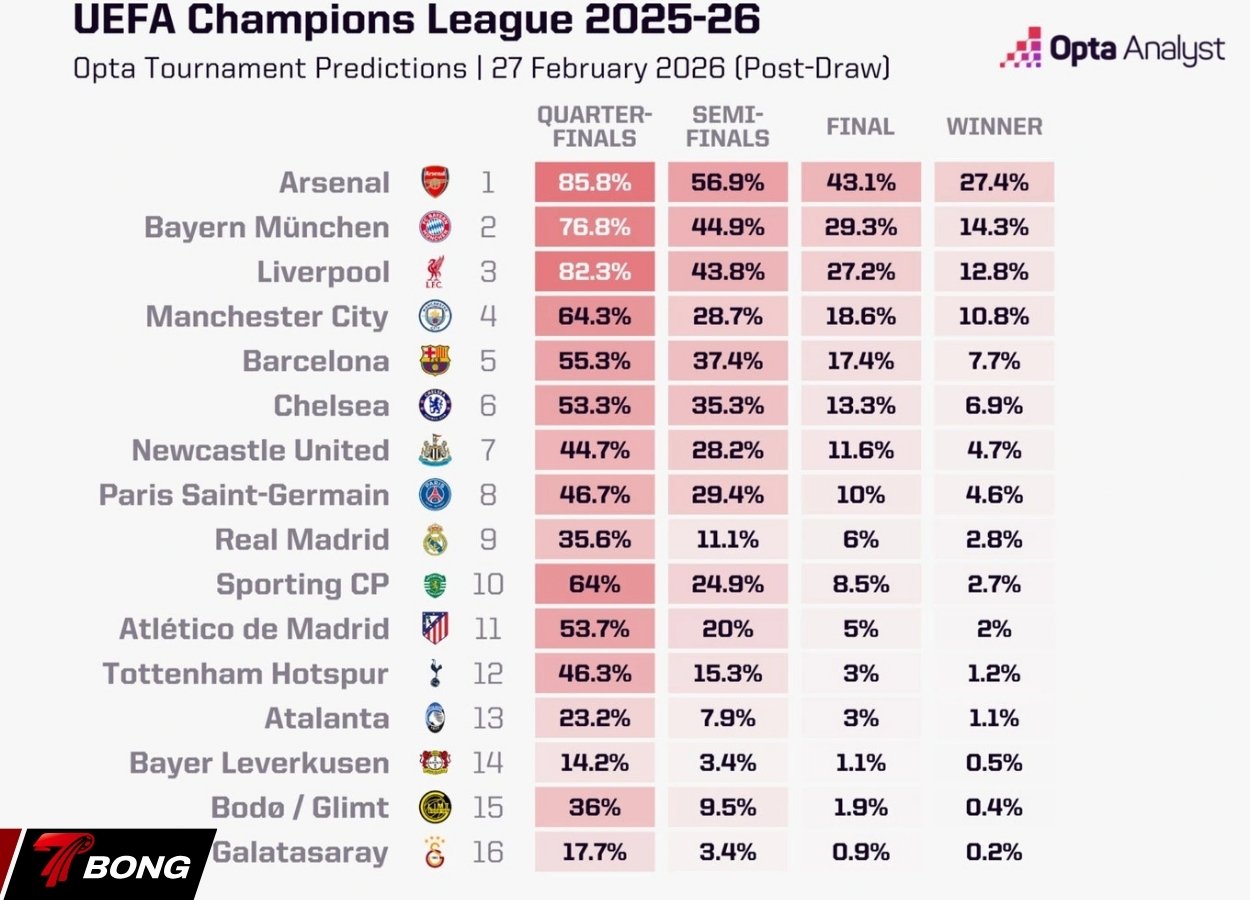This screenshot has width=1250, height=900.
Task: Click the Tottenham Hotspur team name
Action: [245, 674]
